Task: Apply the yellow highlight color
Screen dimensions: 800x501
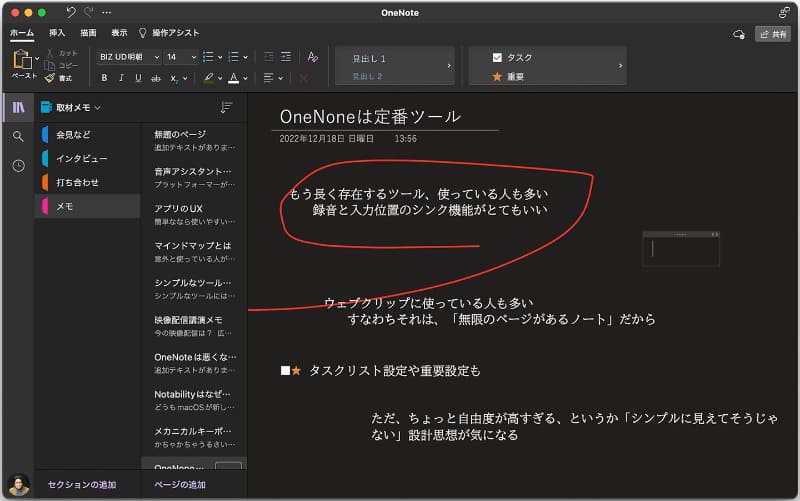Action: (209, 78)
